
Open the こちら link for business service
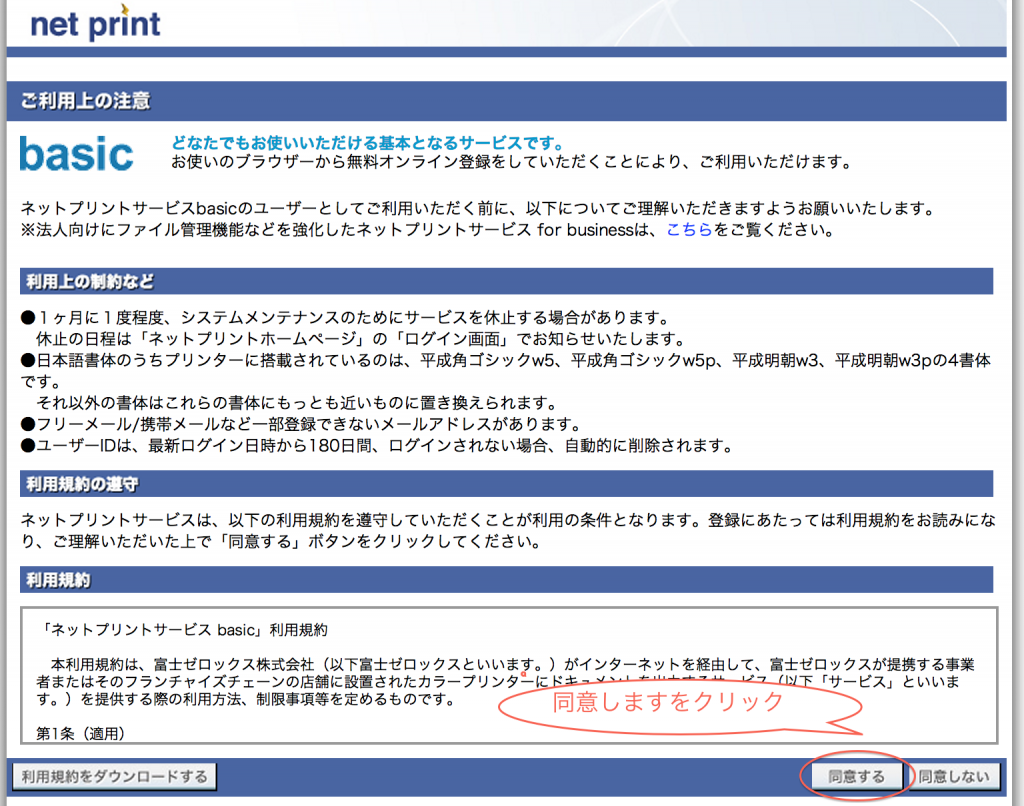(689, 230)
